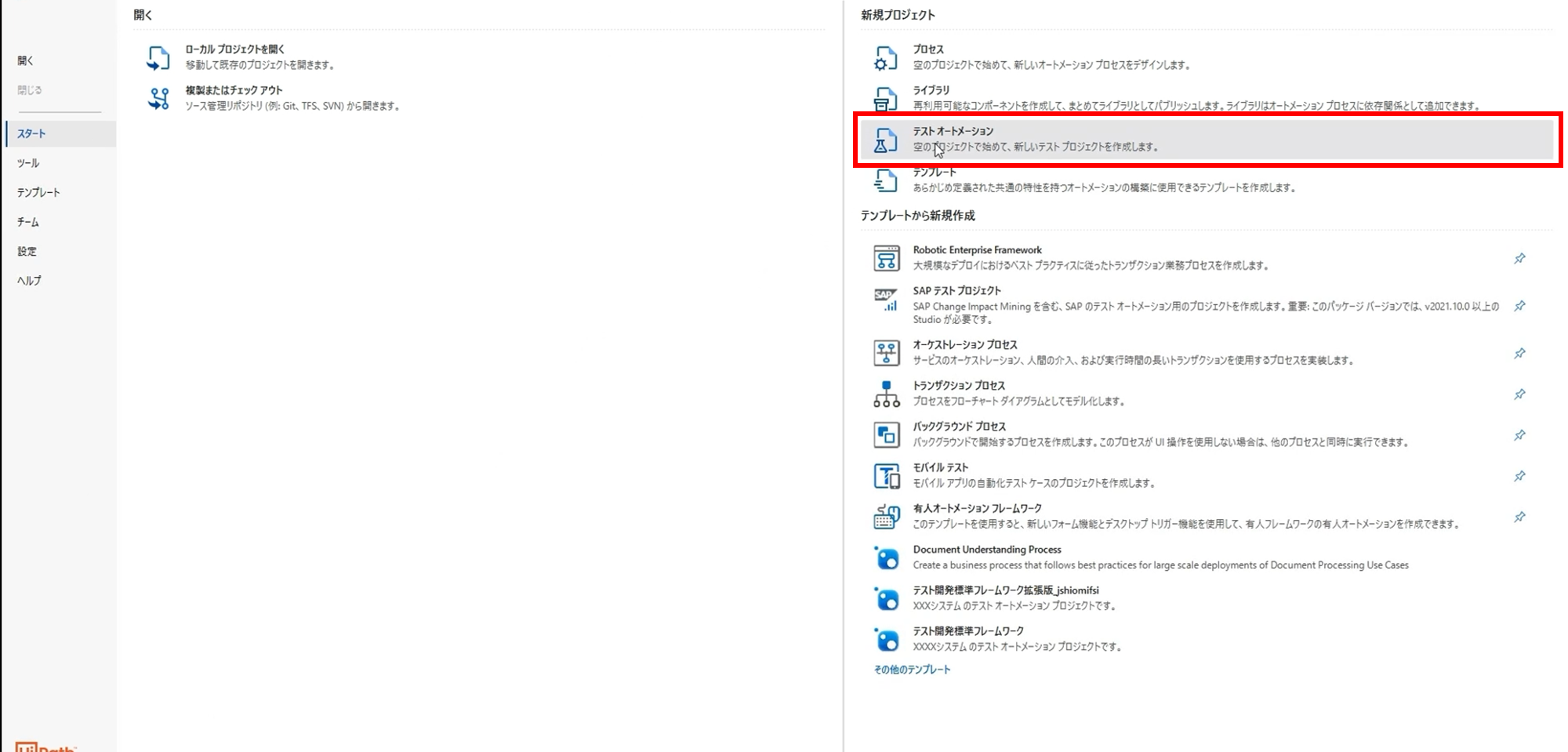Click description 'XXXXシステム のテスト オートメーション プロジェクトです。'
Viewport: 1568px width, 752px height.
tap(1017, 647)
